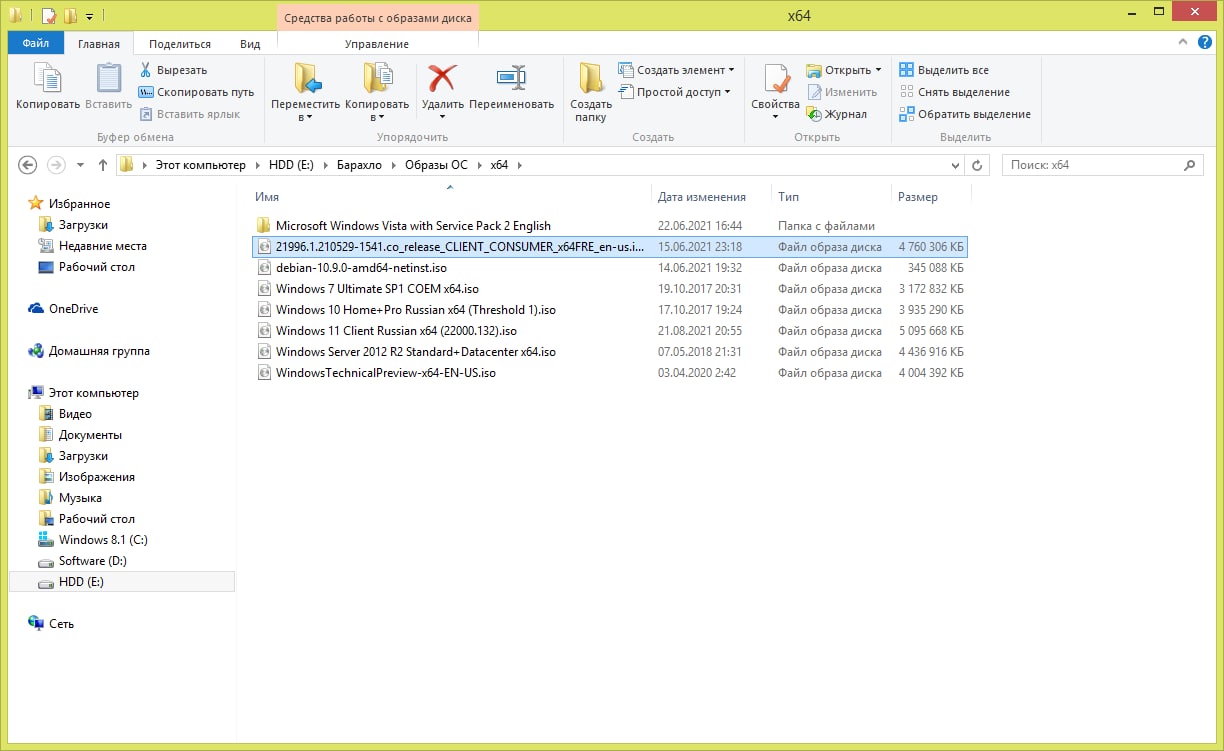This screenshot has width=1224, height=751.
Task: Switch to Главная ribbon tab
Action: 99,44
